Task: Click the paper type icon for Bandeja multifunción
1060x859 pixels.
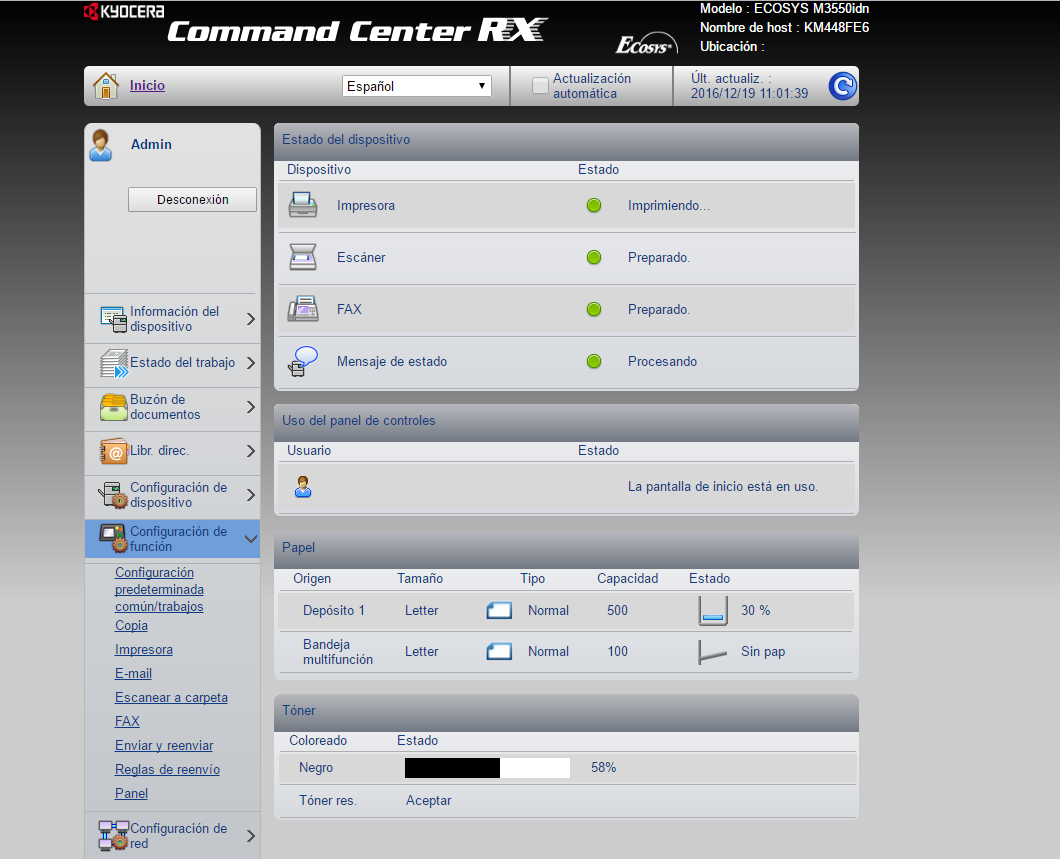Action: click(499, 652)
